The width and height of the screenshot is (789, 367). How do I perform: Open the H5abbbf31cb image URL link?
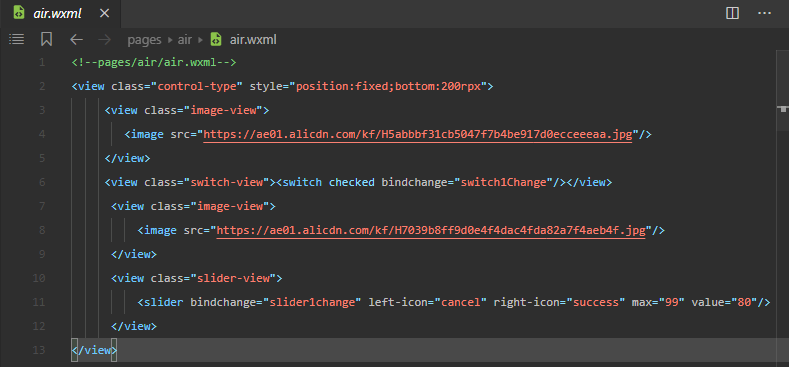[x=418, y=134]
